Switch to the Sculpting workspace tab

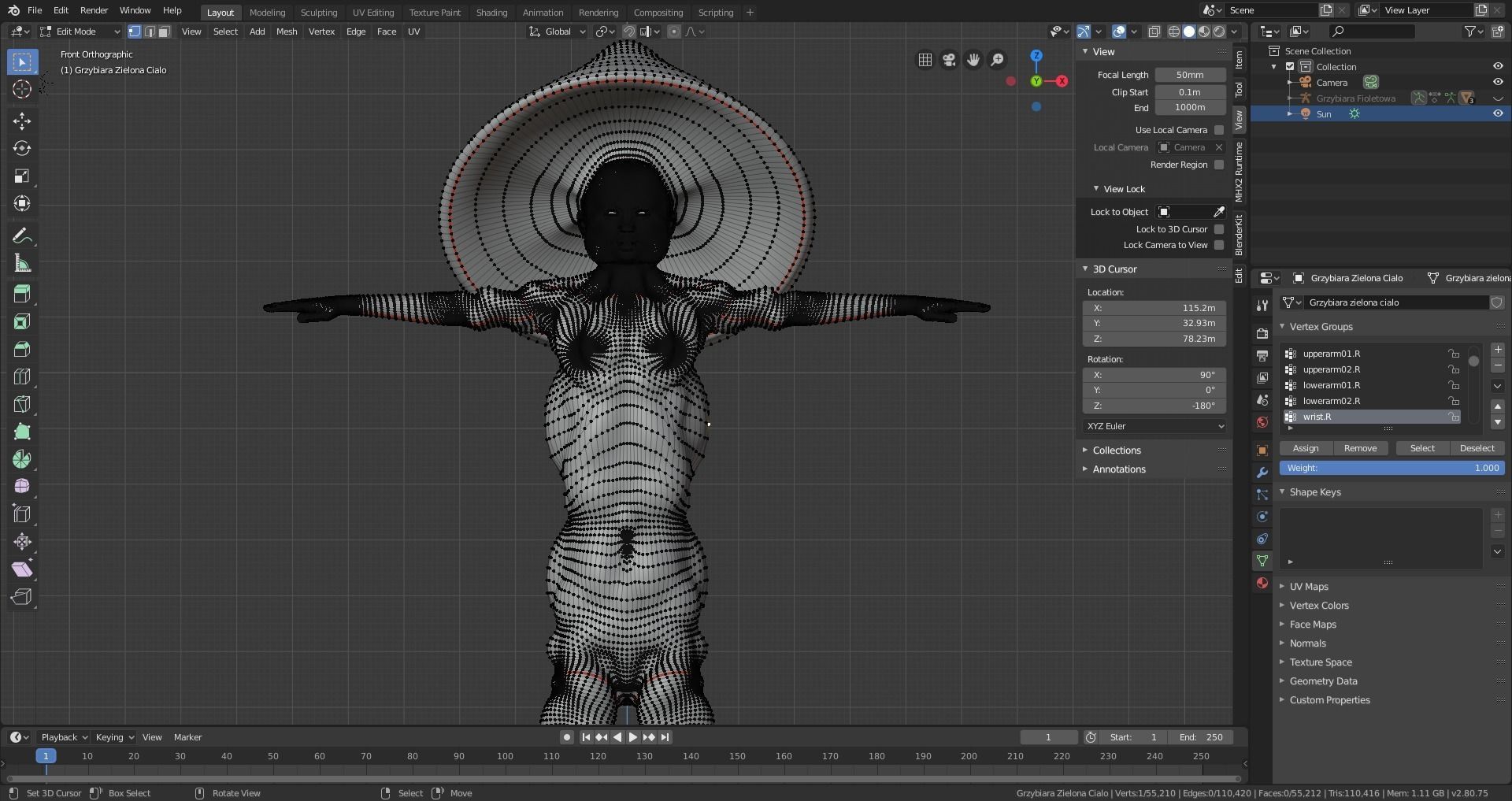click(319, 13)
